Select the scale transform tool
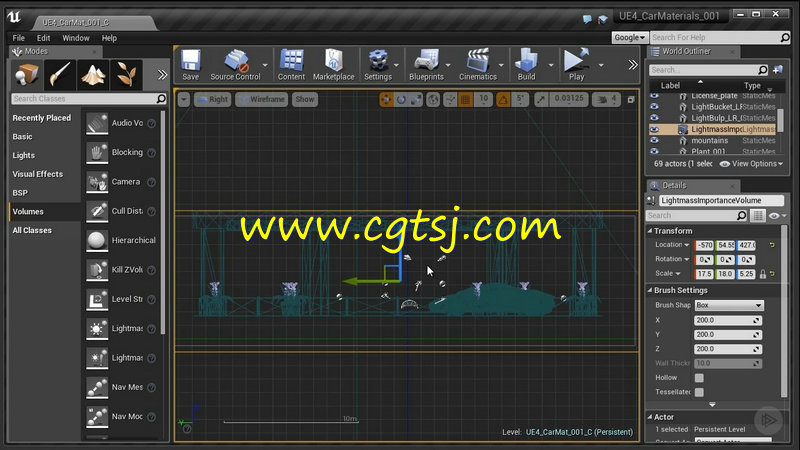This screenshot has width=800, height=450. click(x=416, y=99)
